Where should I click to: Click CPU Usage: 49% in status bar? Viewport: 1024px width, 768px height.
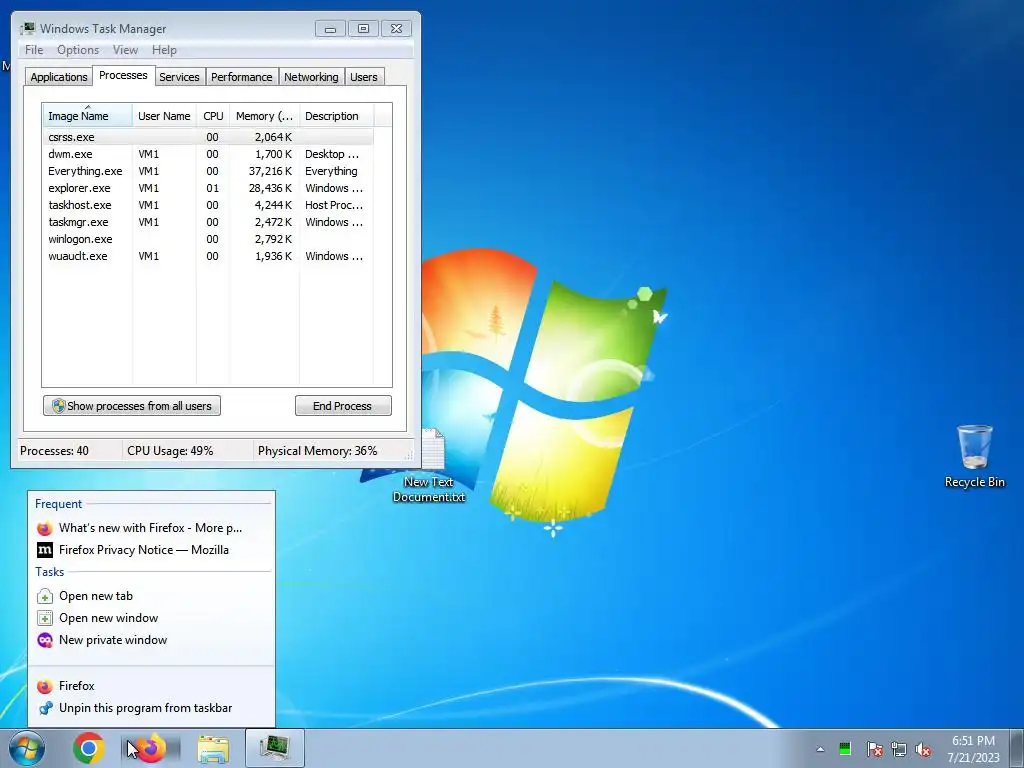170,451
